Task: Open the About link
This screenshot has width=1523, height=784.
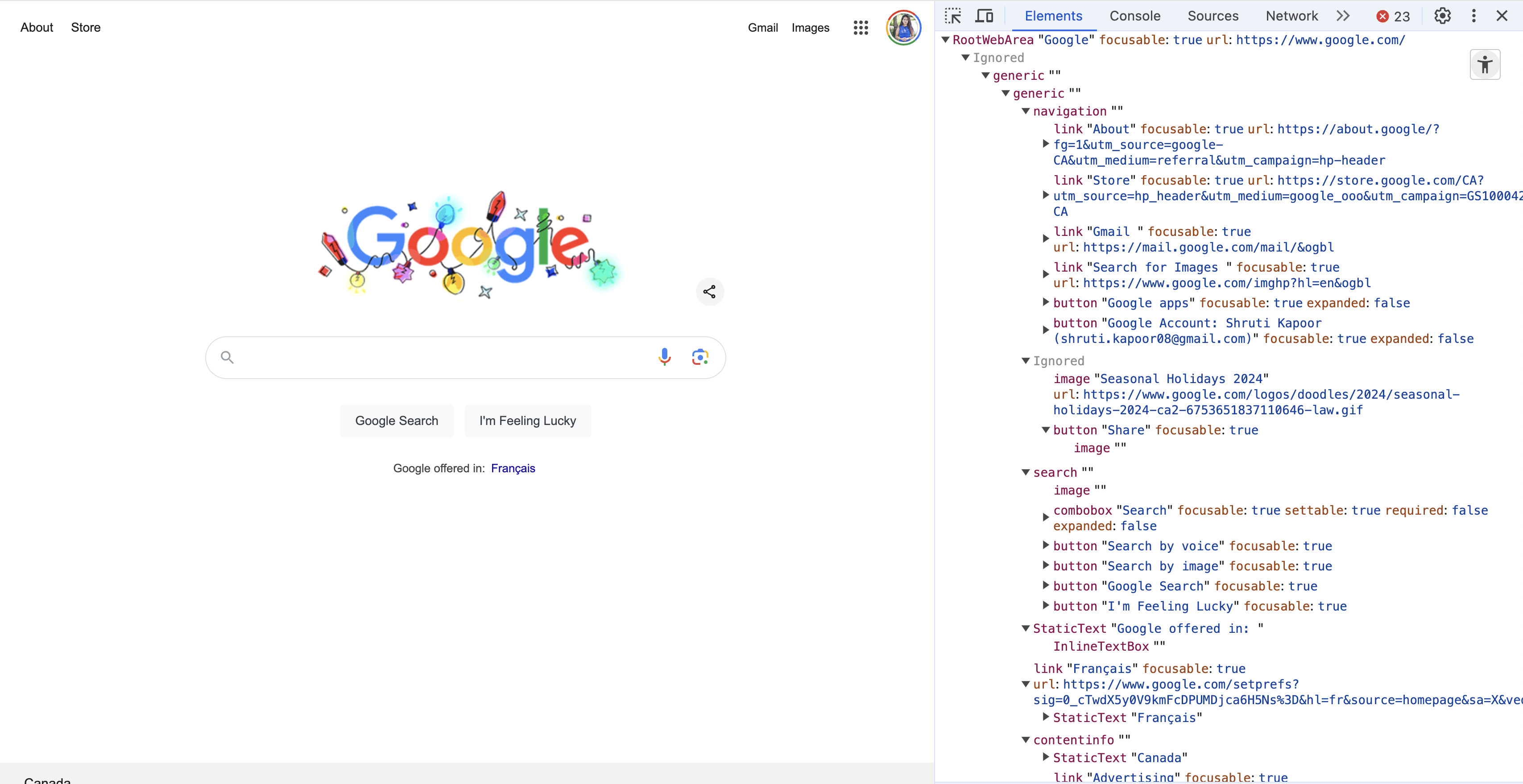Action: click(x=37, y=27)
